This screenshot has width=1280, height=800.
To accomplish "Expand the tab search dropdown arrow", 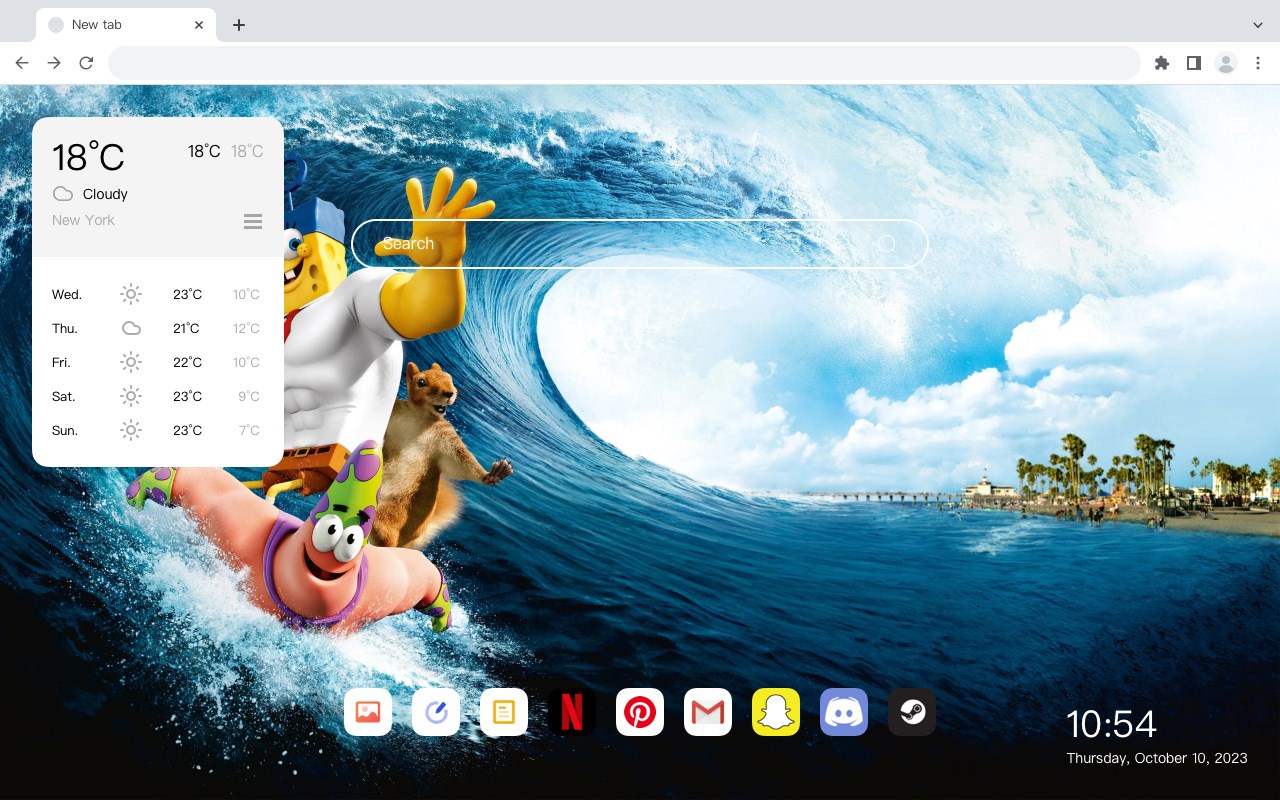I will pyautogui.click(x=1258, y=25).
